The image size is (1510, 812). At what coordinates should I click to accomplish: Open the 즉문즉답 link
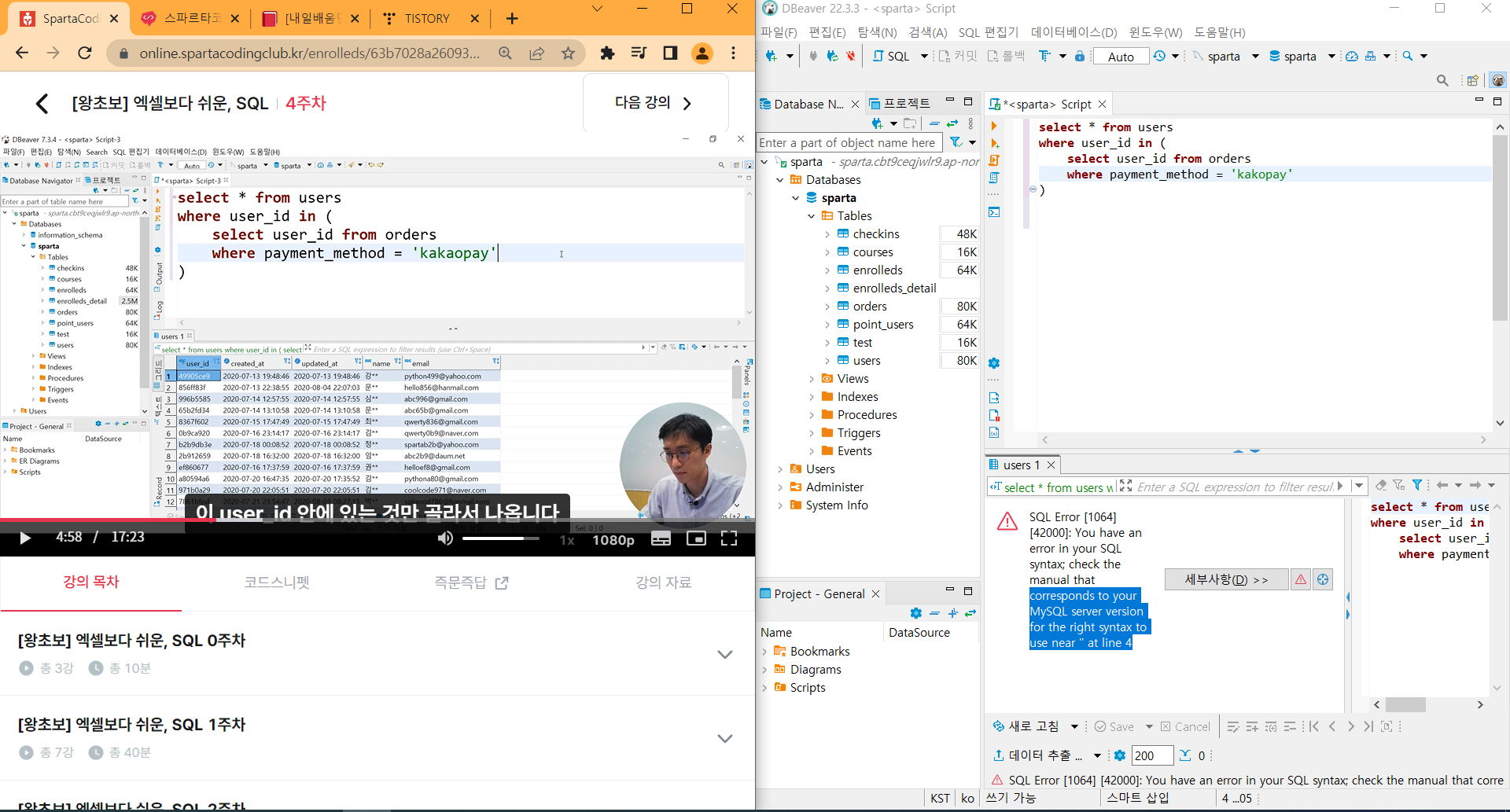tap(471, 582)
